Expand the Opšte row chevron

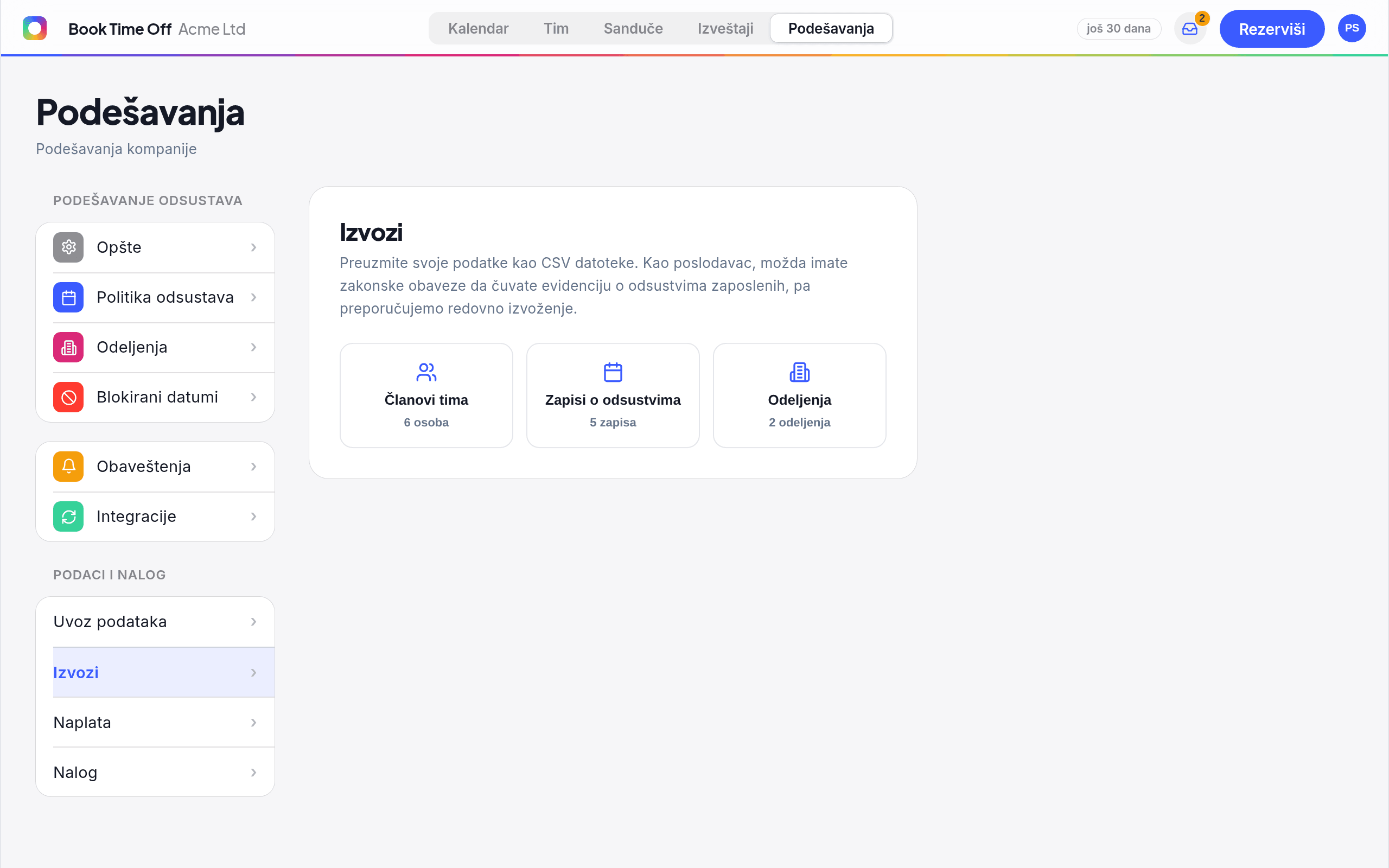[254, 247]
